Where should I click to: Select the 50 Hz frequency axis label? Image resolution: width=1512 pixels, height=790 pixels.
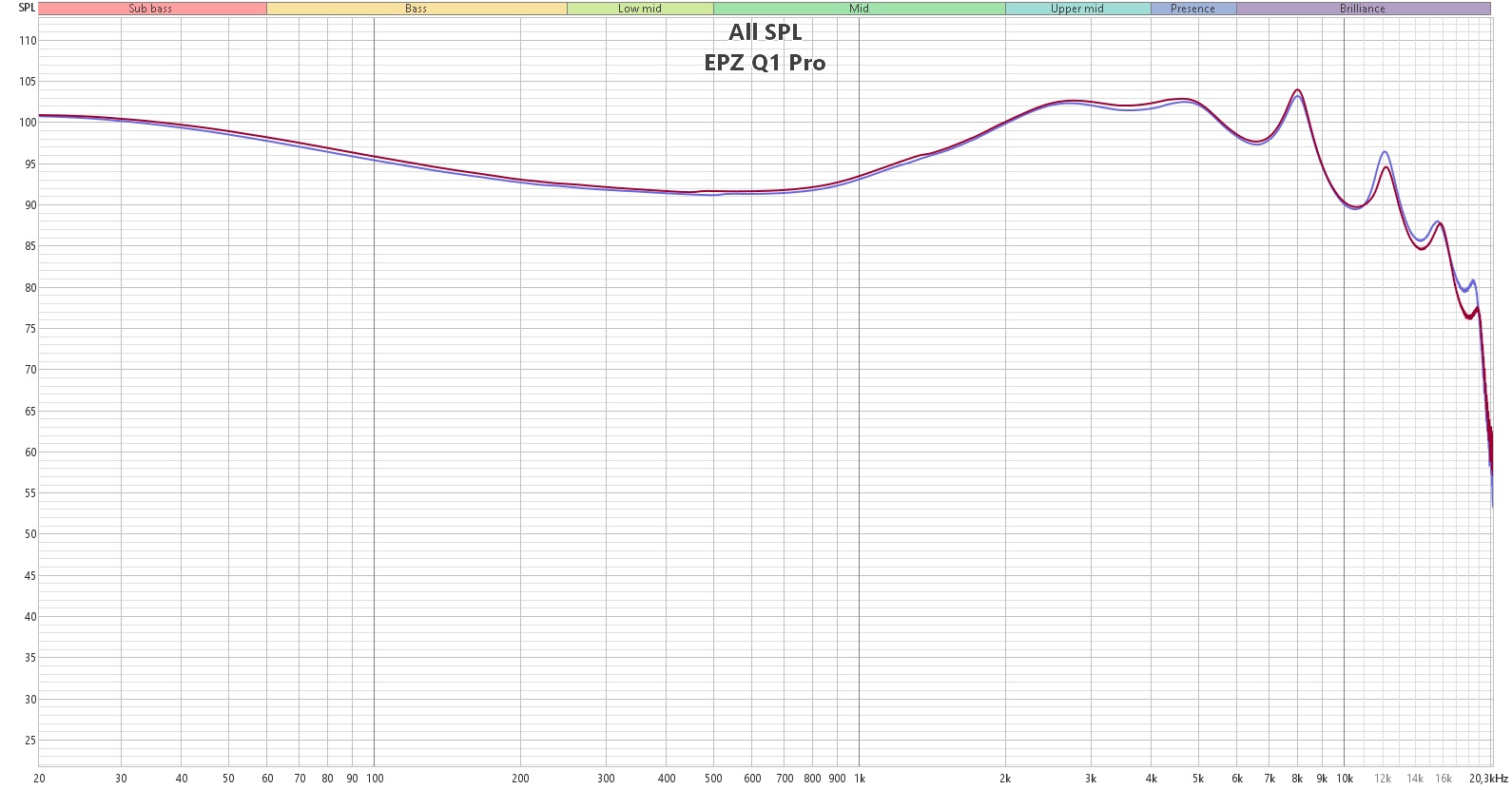click(x=228, y=779)
